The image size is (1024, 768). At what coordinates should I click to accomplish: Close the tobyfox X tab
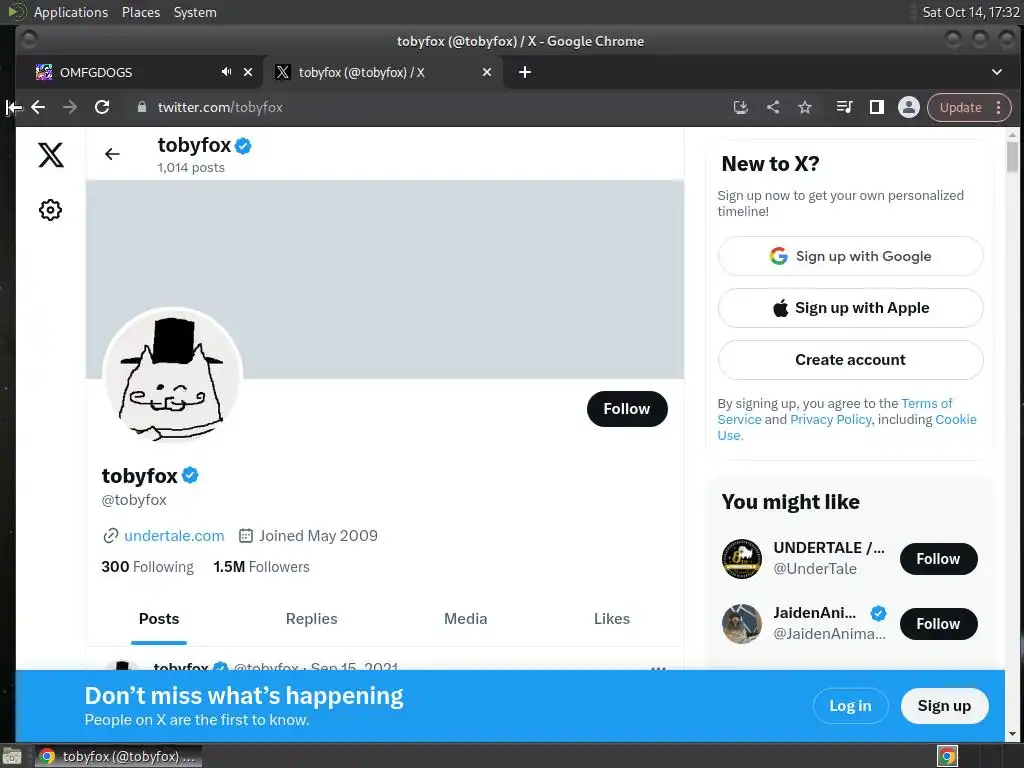pyautogui.click(x=487, y=72)
